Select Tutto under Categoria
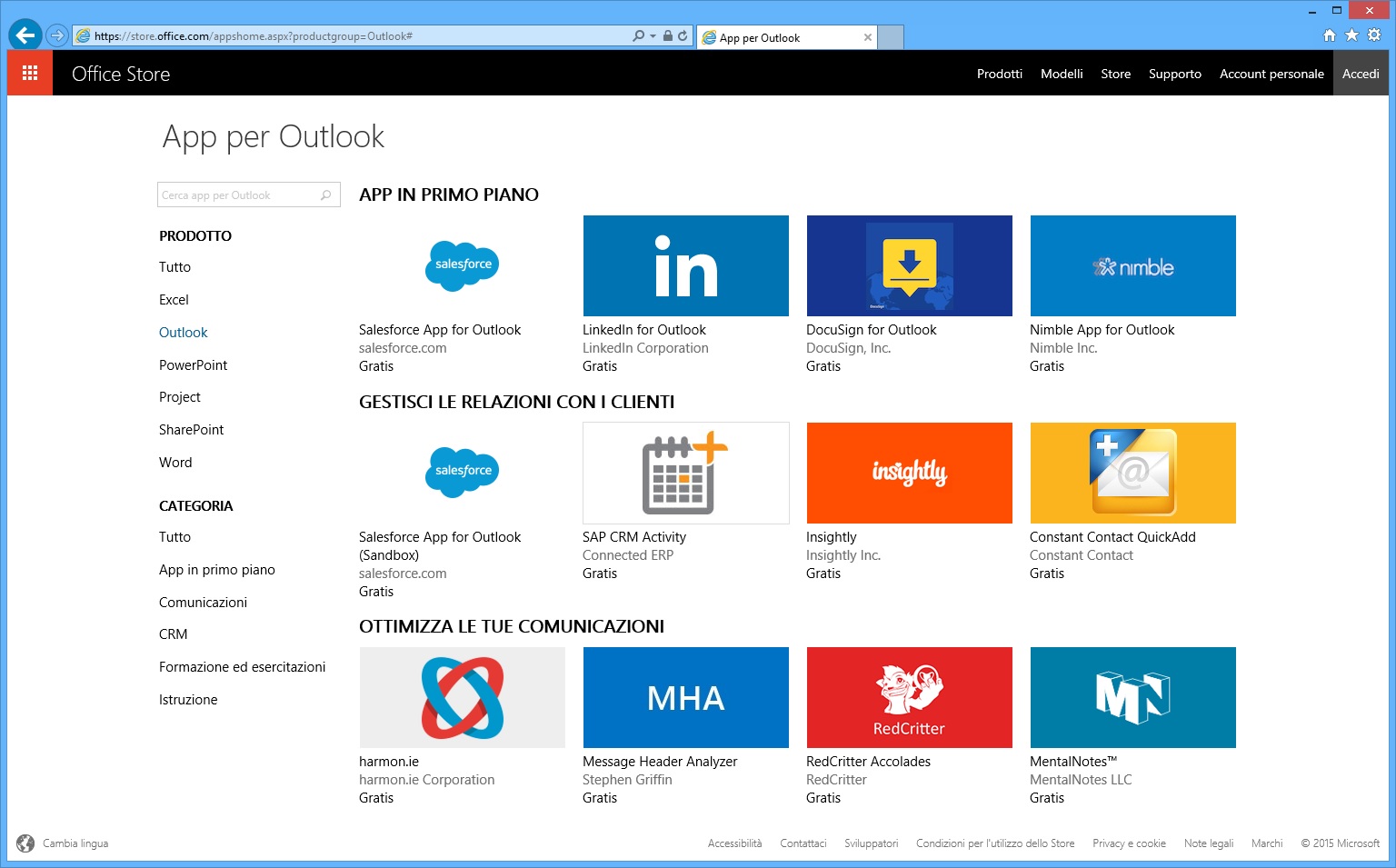The height and width of the screenshot is (868, 1396). pos(175,537)
